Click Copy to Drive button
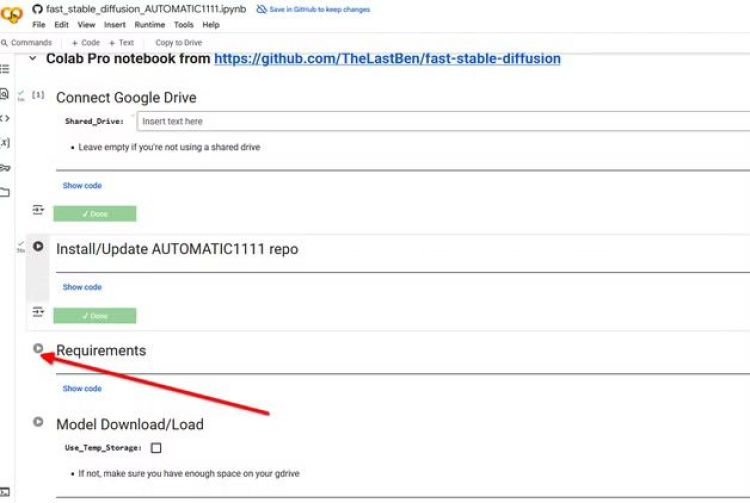The height and width of the screenshot is (503, 750). pos(178,43)
